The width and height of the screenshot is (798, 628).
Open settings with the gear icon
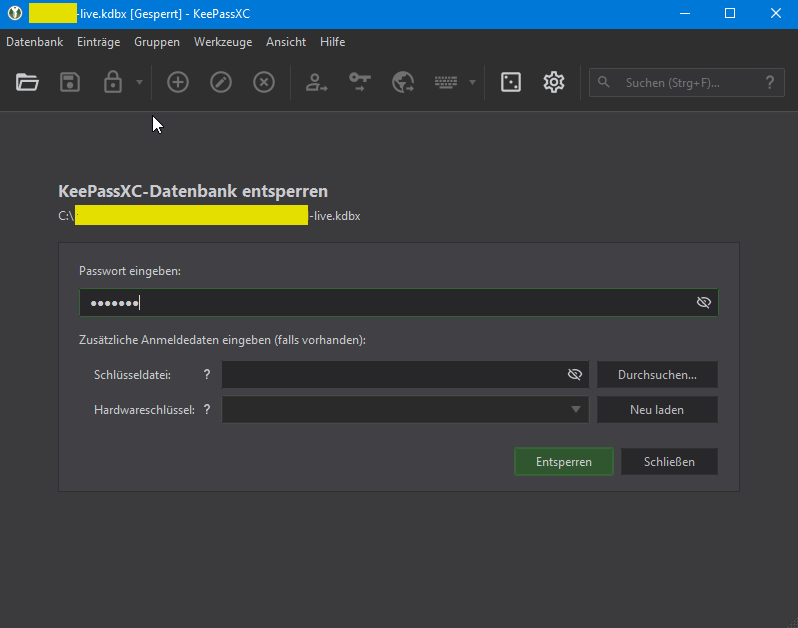pyautogui.click(x=554, y=82)
